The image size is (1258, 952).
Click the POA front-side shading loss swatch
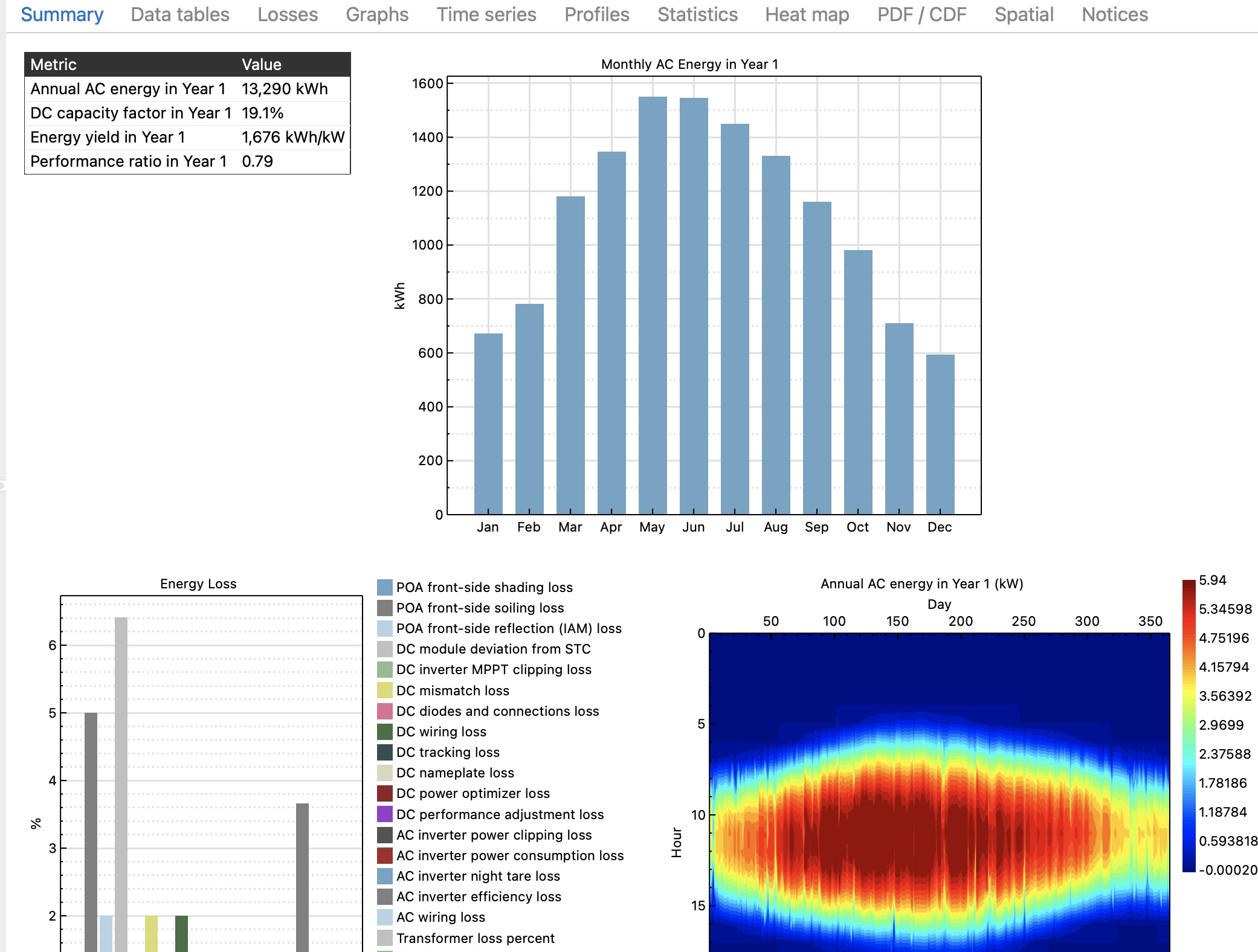384,587
